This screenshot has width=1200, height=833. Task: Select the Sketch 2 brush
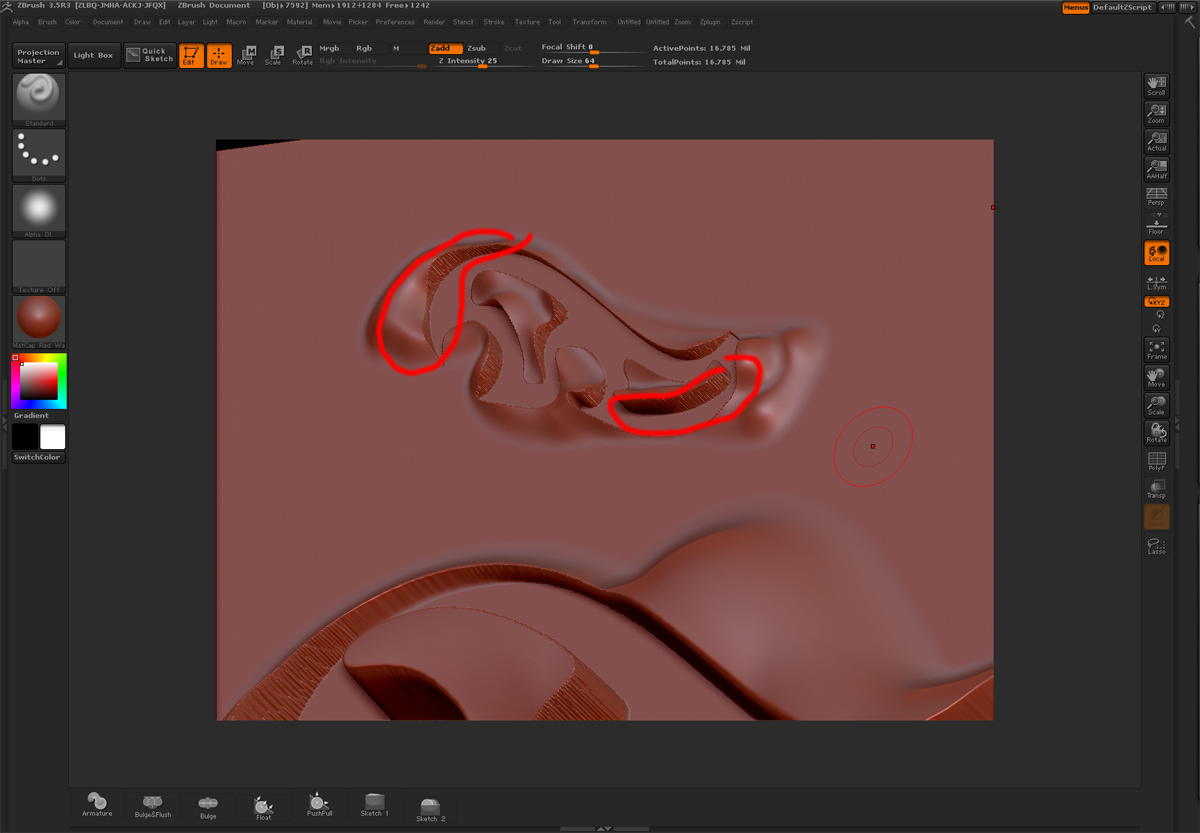[431, 810]
